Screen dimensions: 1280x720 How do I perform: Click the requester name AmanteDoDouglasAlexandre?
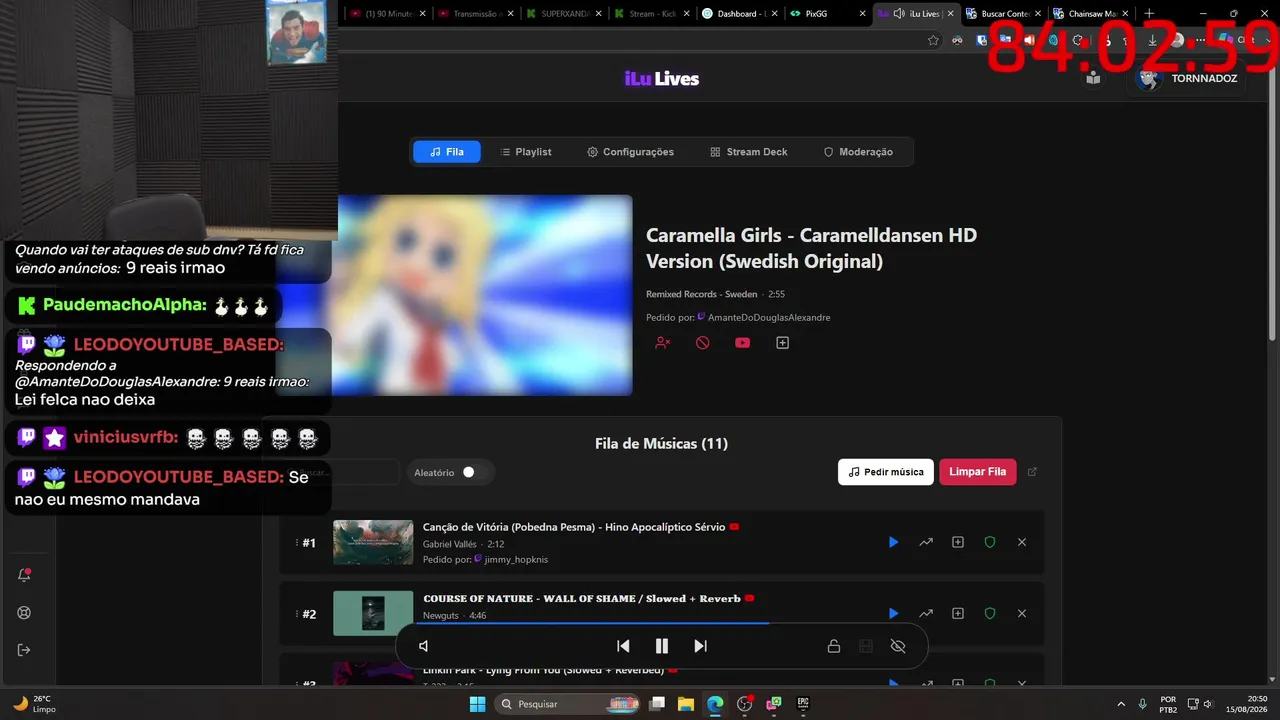click(x=769, y=318)
